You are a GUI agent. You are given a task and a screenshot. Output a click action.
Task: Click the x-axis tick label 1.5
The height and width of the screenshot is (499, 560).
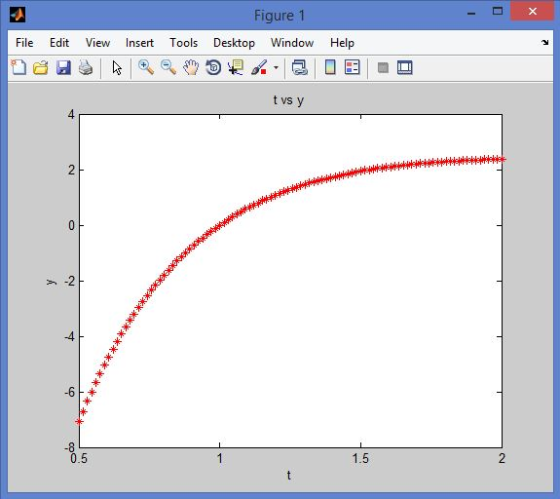pos(360,458)
